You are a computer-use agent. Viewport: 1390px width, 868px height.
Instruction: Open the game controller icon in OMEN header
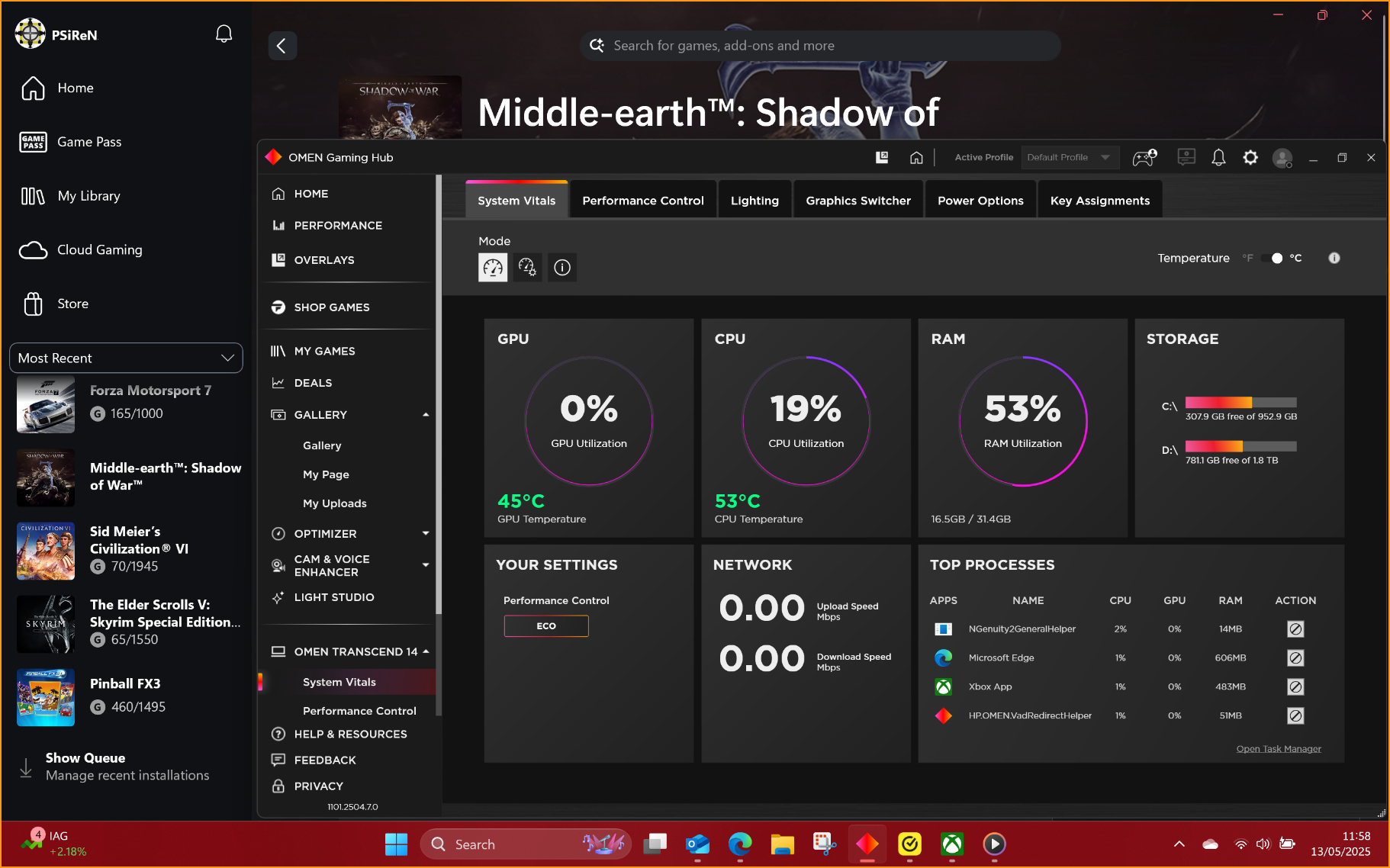point(1144,157)
